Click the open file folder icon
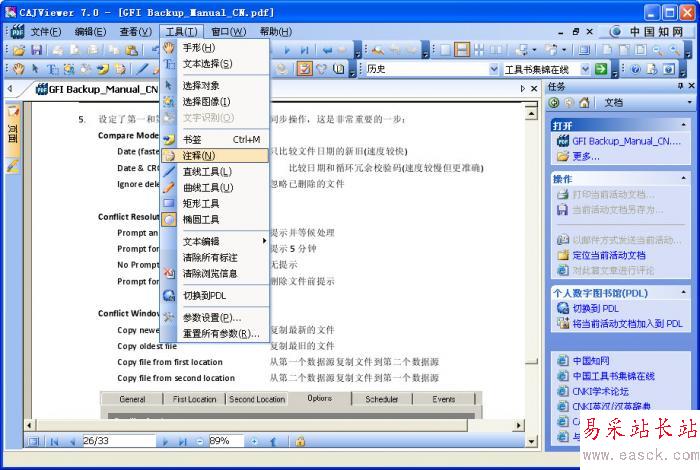 (x=19, y=50)
